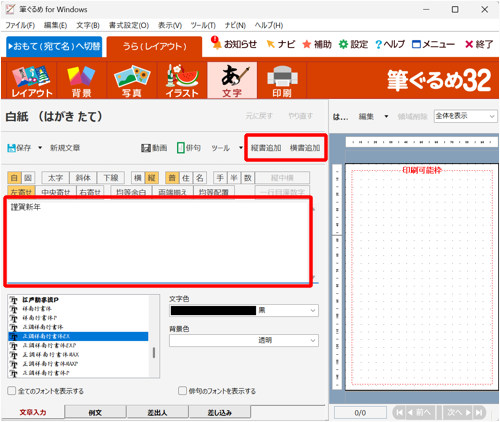Toggle 斜体 italic formatting
Screen dimensions: 500x422
click(83, 178)
